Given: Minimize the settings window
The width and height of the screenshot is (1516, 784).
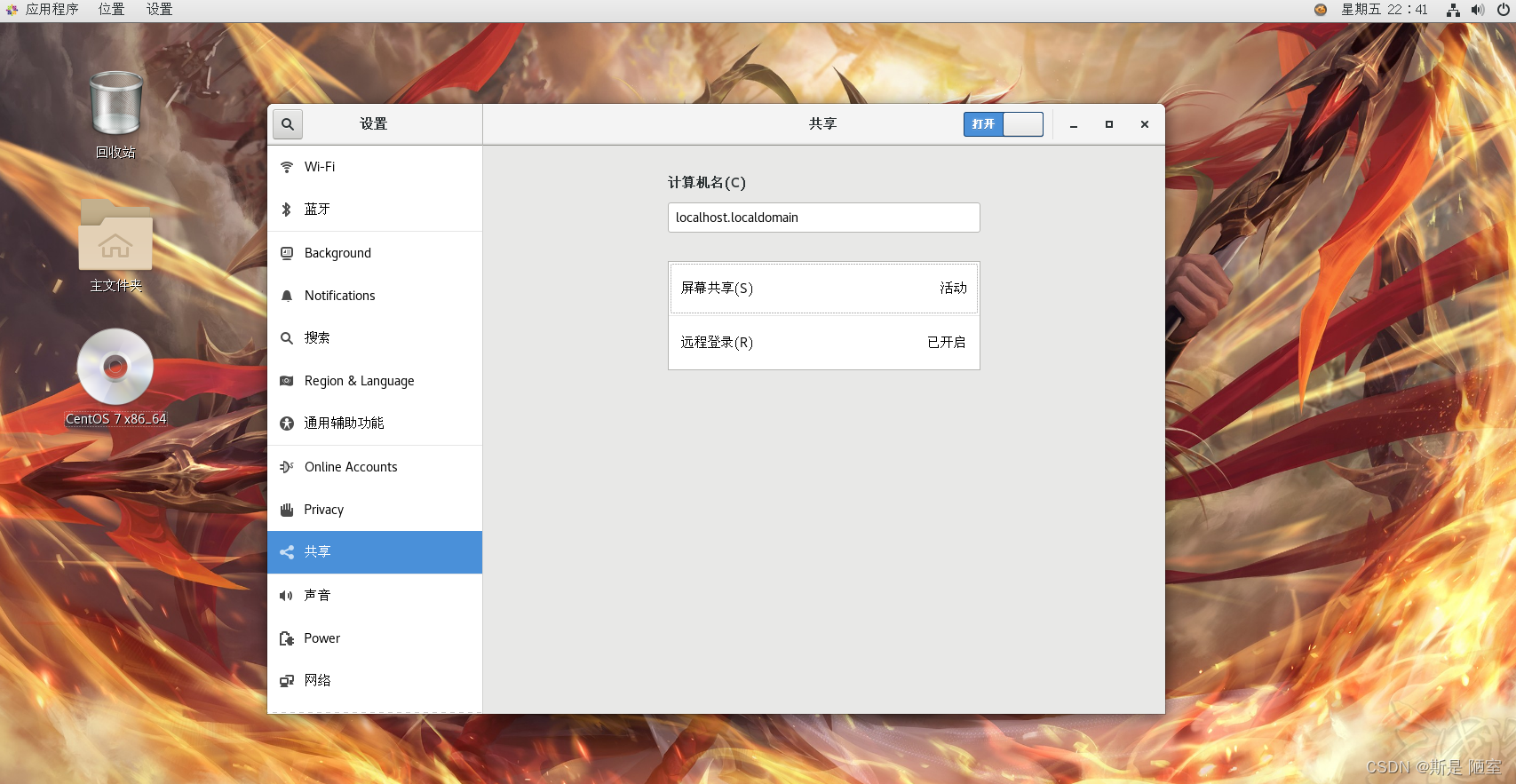Looking at the screenshot, I should click(1074, 125).
